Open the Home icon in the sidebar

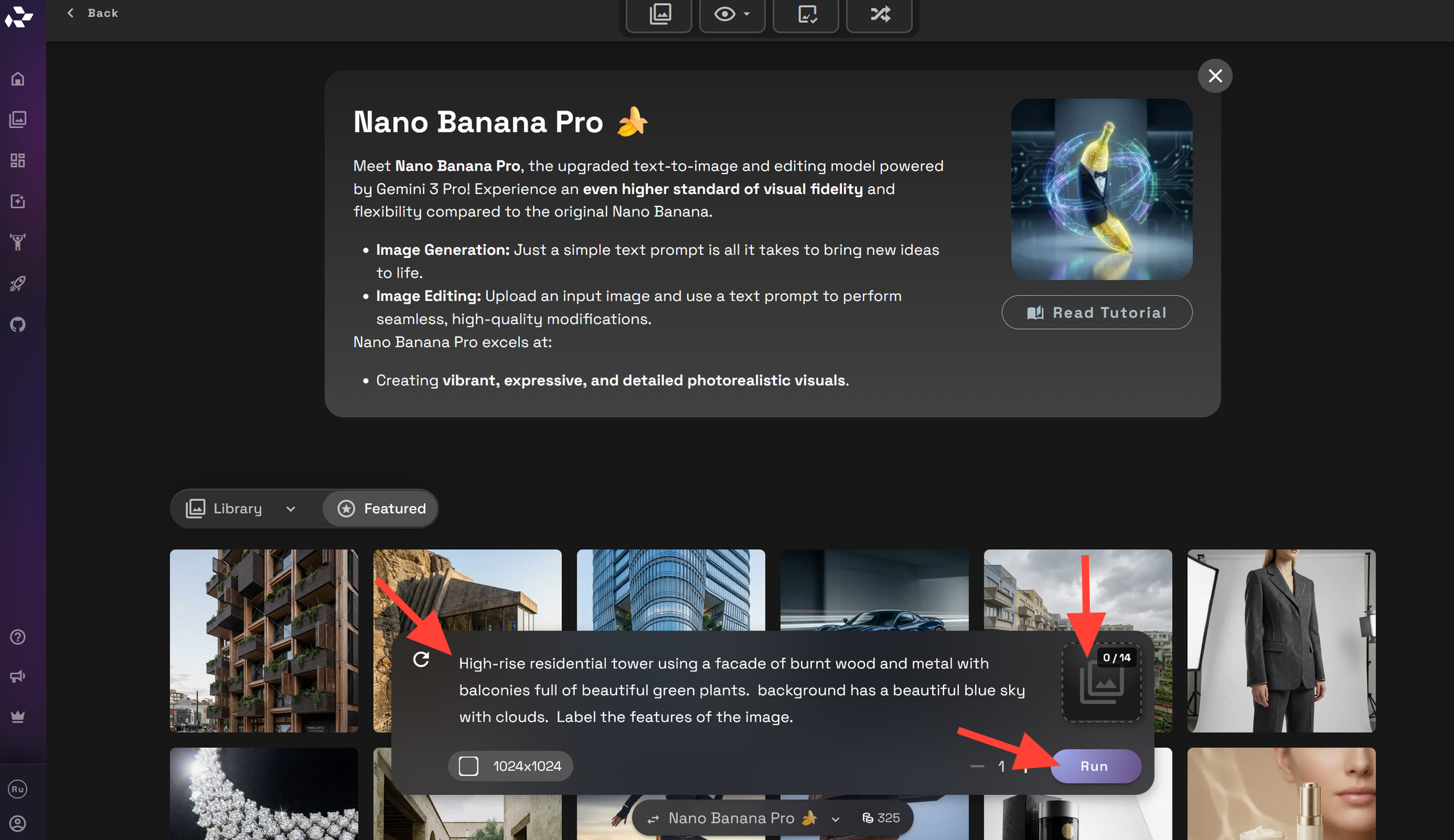point(17,79)
